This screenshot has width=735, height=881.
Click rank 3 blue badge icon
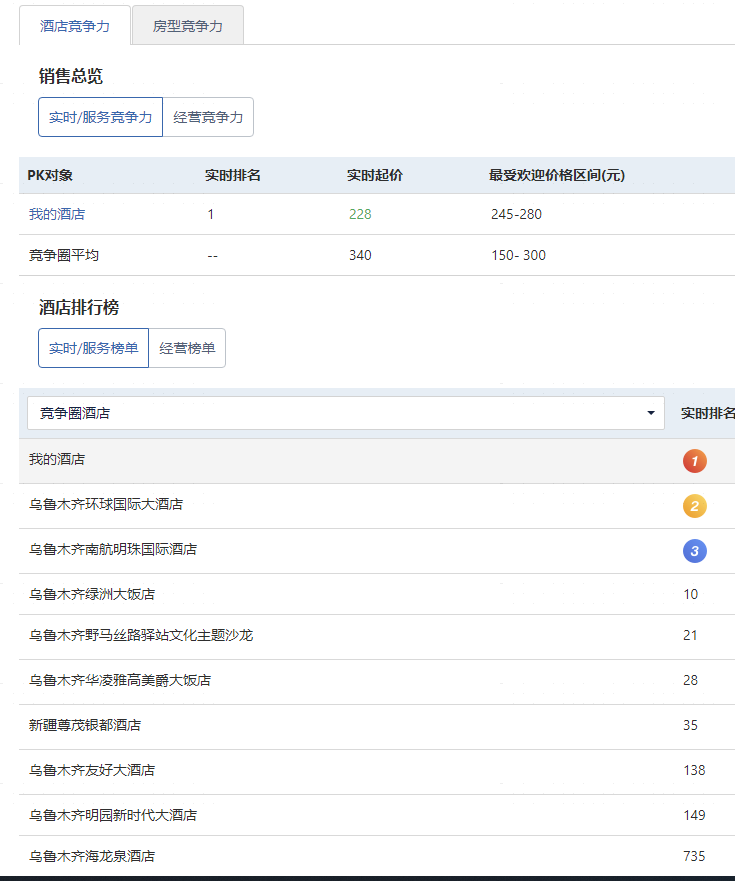coord(695,551)
